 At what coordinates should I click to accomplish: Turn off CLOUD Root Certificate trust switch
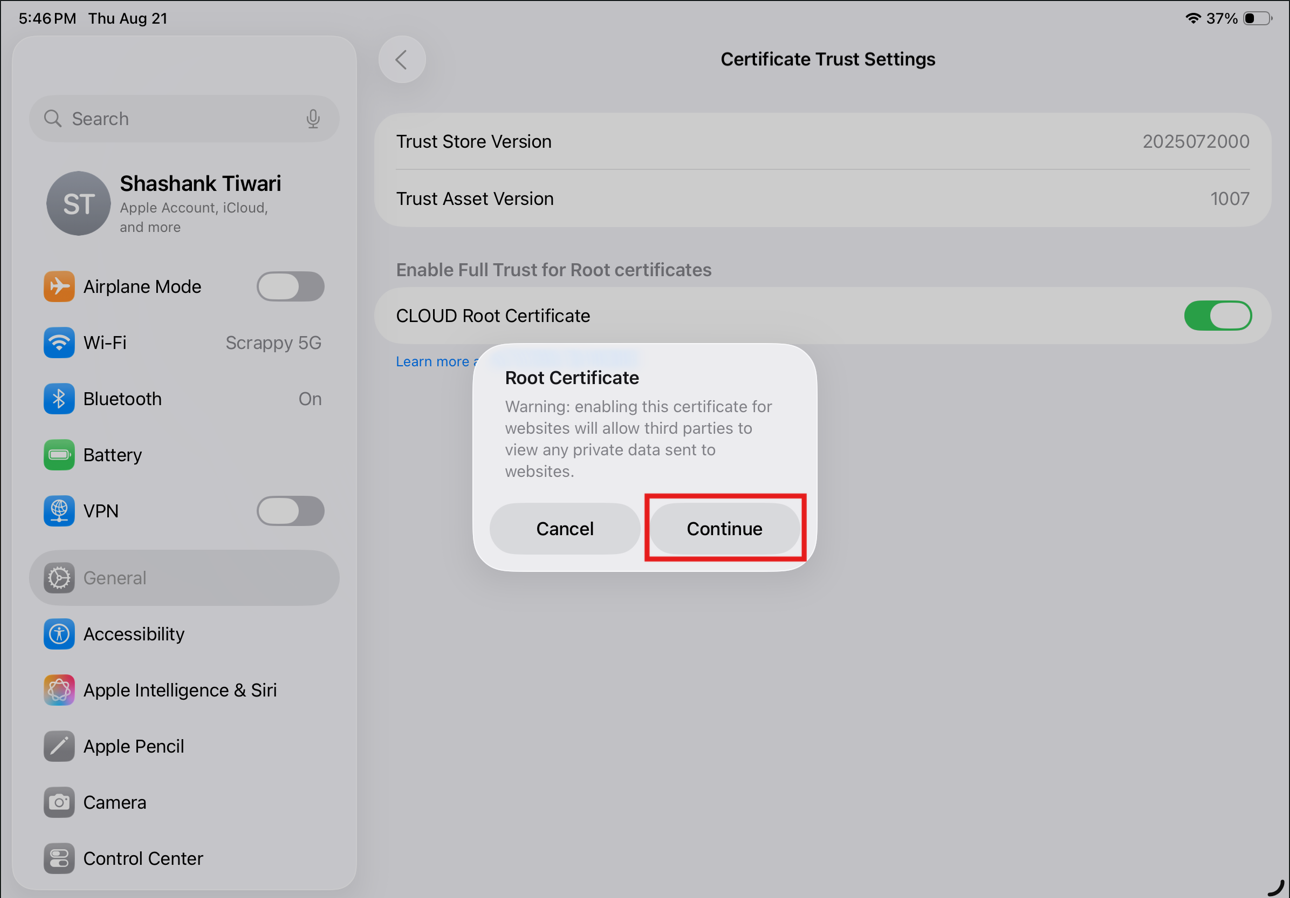coord(1218,316)
